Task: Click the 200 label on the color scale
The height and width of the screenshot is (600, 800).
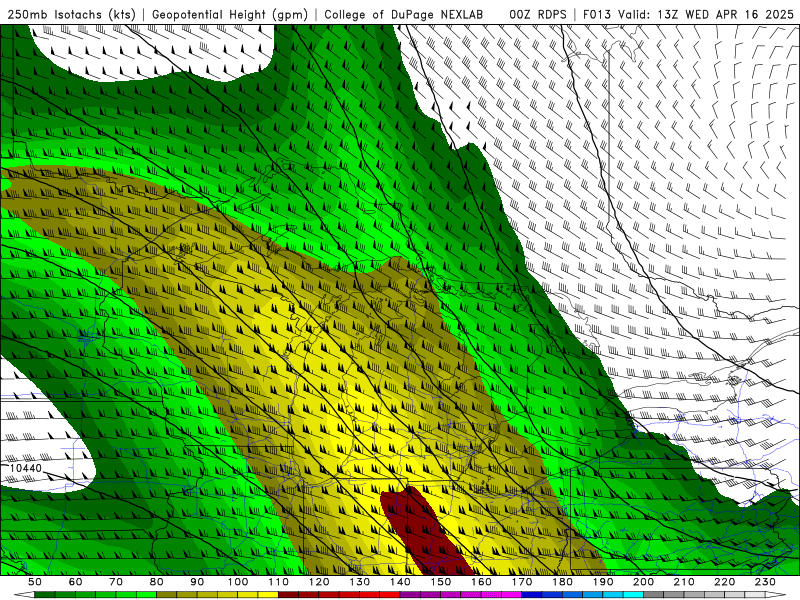Action: (644, 582)
